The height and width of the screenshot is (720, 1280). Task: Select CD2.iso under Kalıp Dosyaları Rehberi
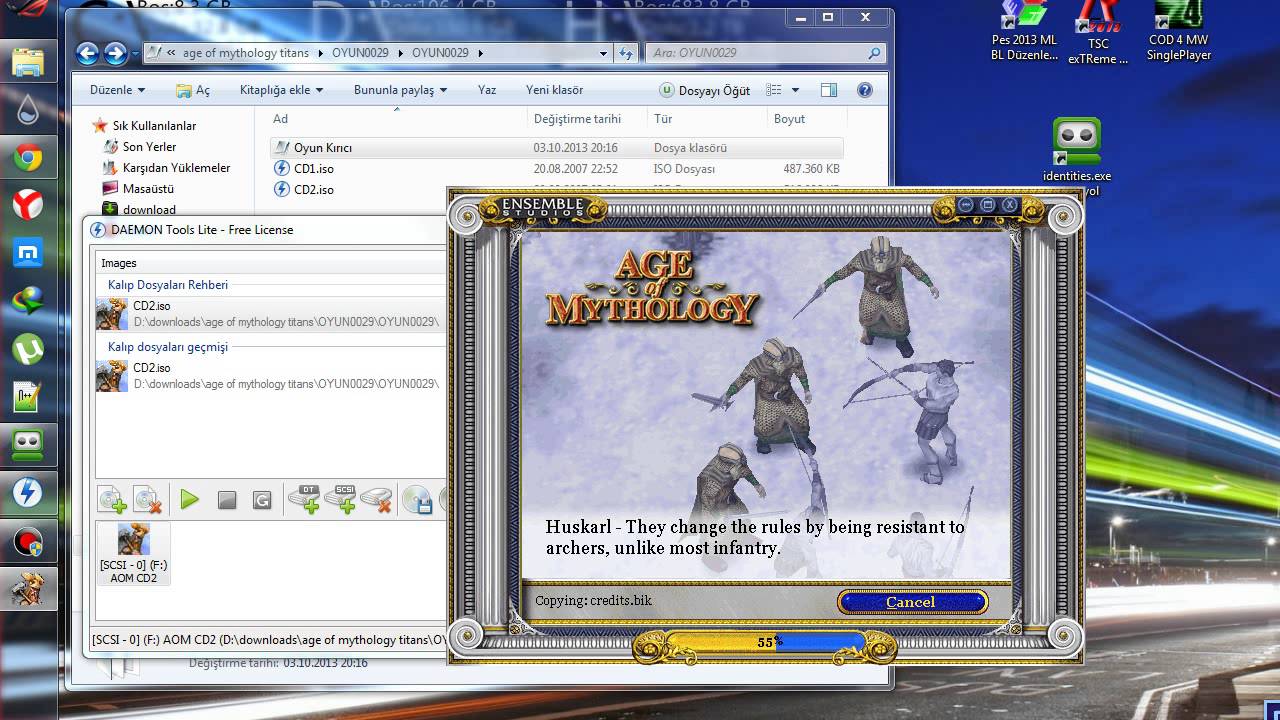(x=270, y=314)
